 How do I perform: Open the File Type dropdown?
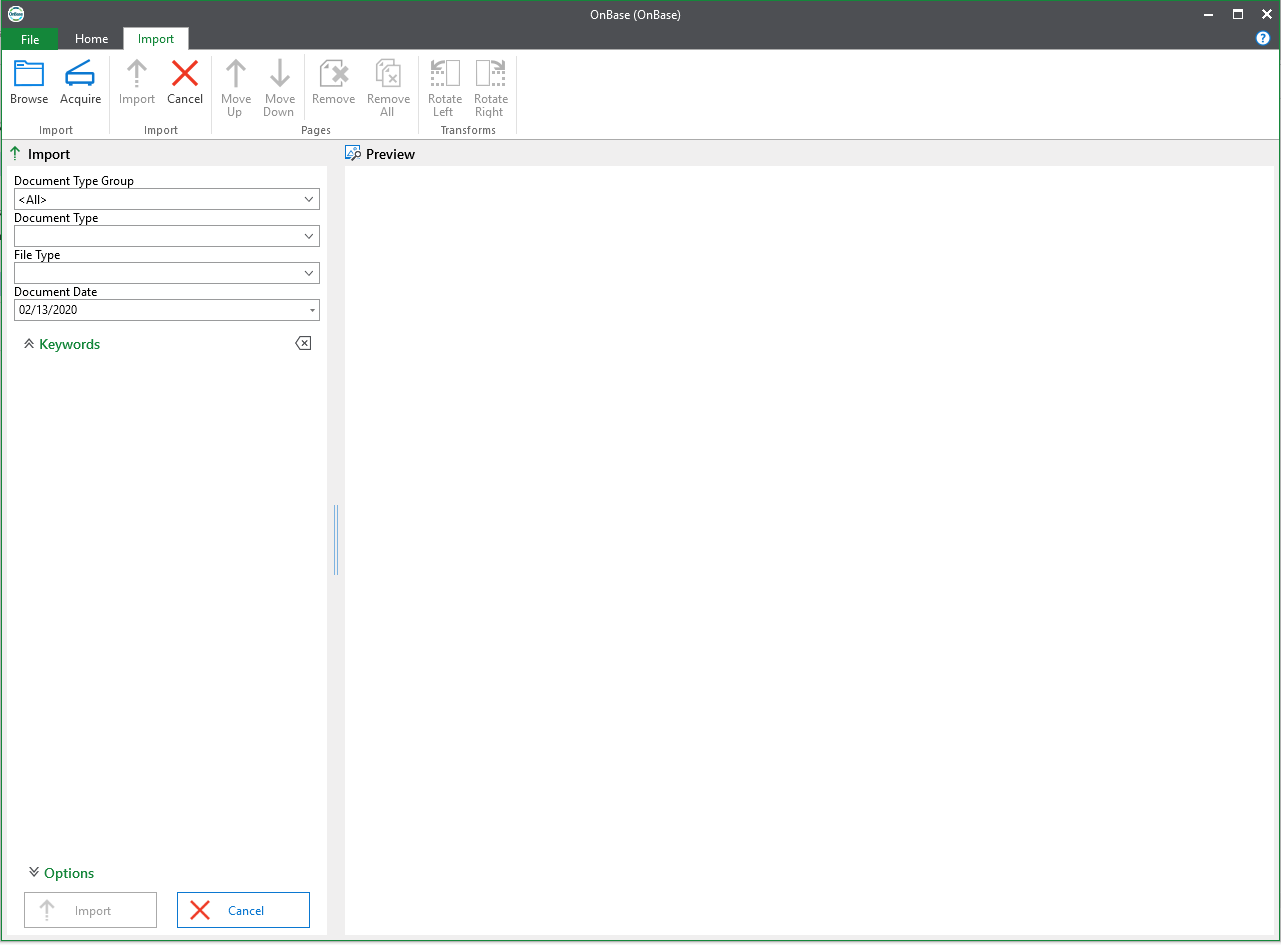[309, 273]
